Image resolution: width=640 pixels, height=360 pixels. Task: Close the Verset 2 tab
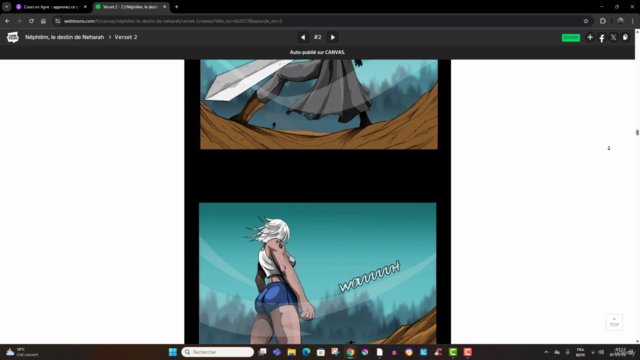click(164, 7)
